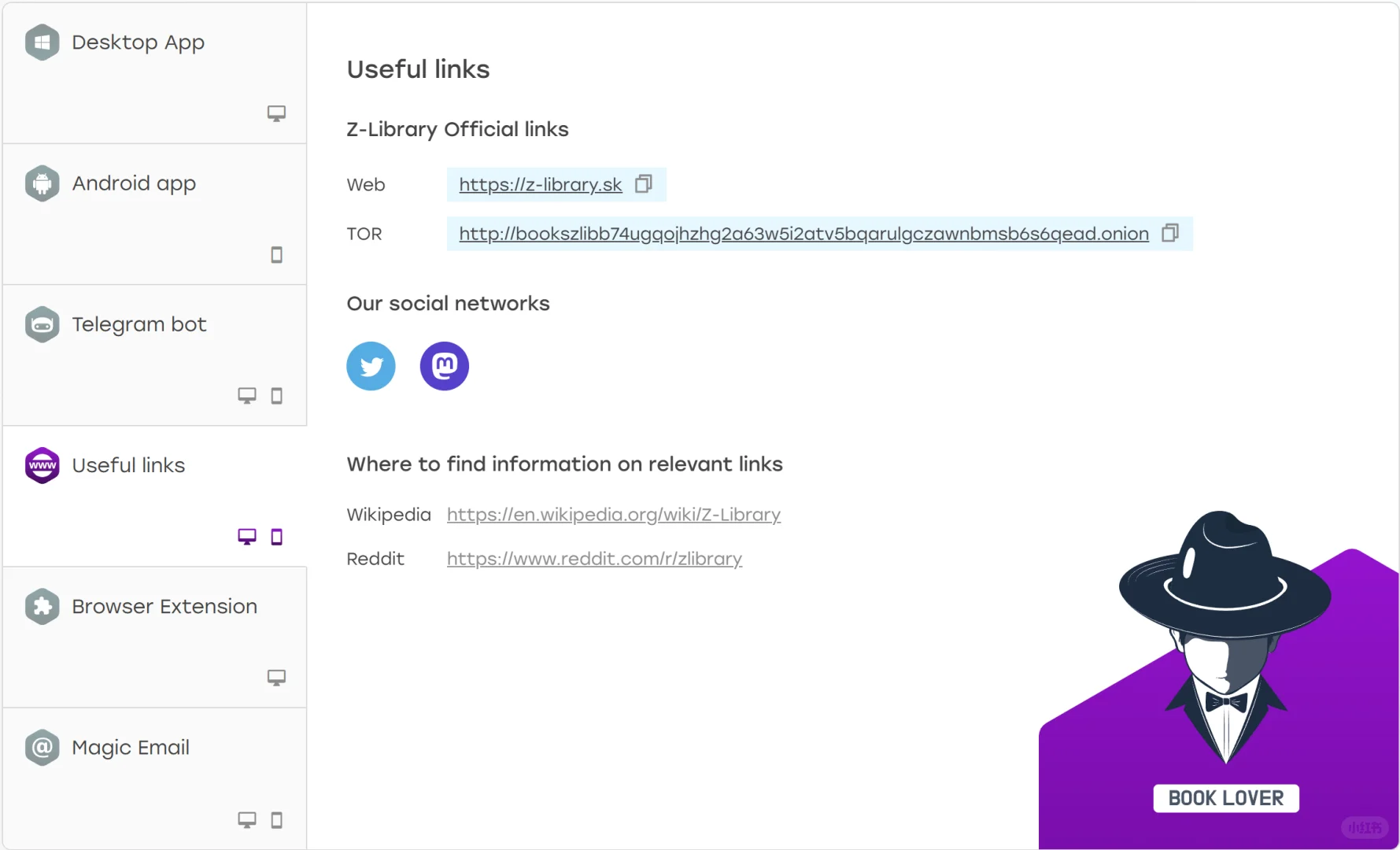Click the Browser Extension puzzle icon
The width and height of the screenshot is (1400, 850).
pos(42,606)
